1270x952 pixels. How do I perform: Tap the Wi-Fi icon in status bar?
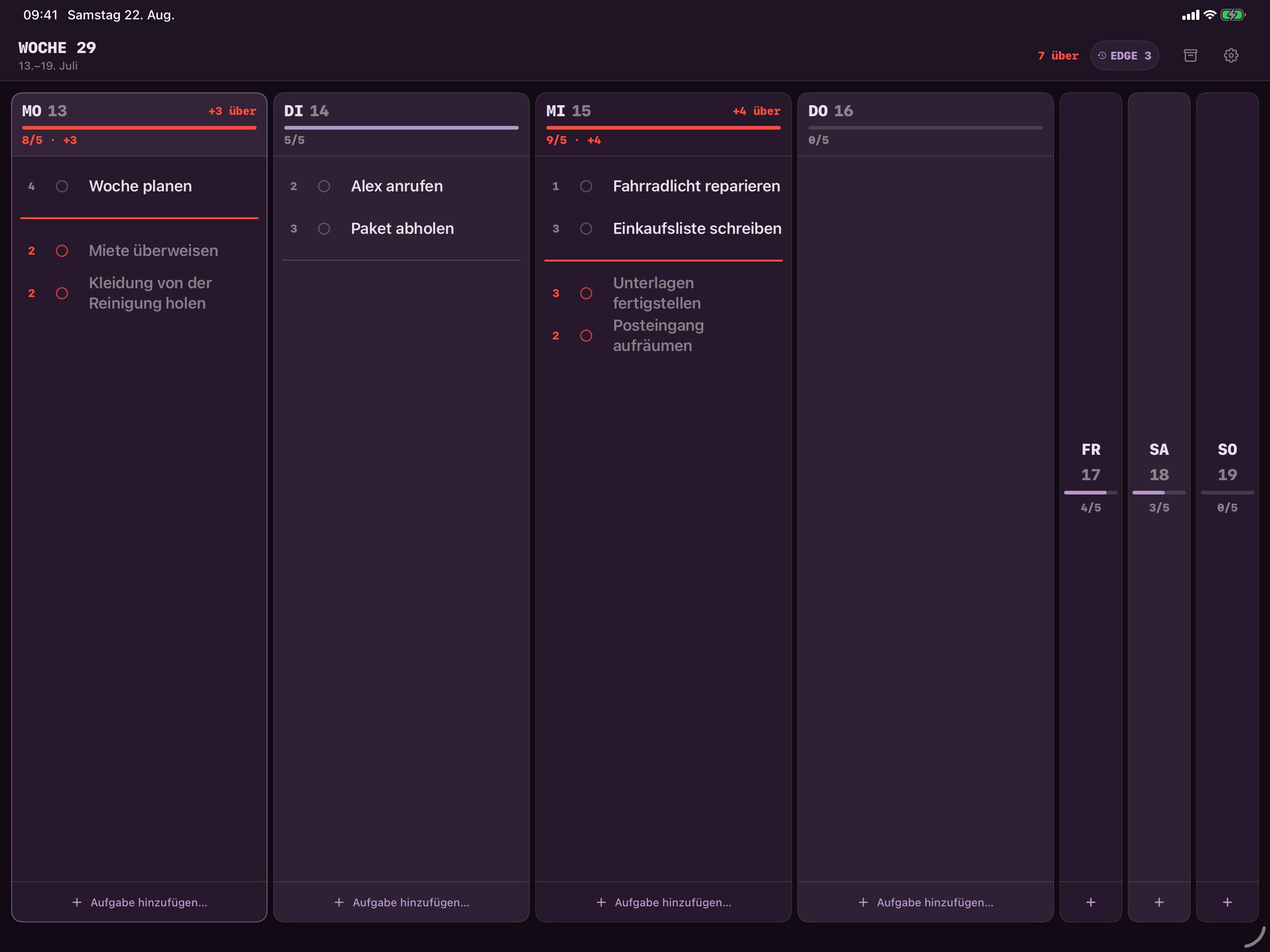point(1210,15)
